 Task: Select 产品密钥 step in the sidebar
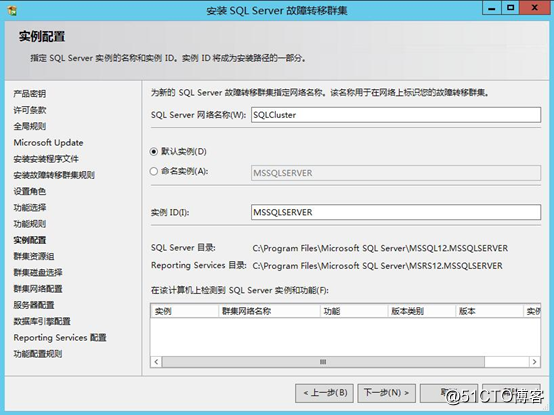(x=30, y=94)
